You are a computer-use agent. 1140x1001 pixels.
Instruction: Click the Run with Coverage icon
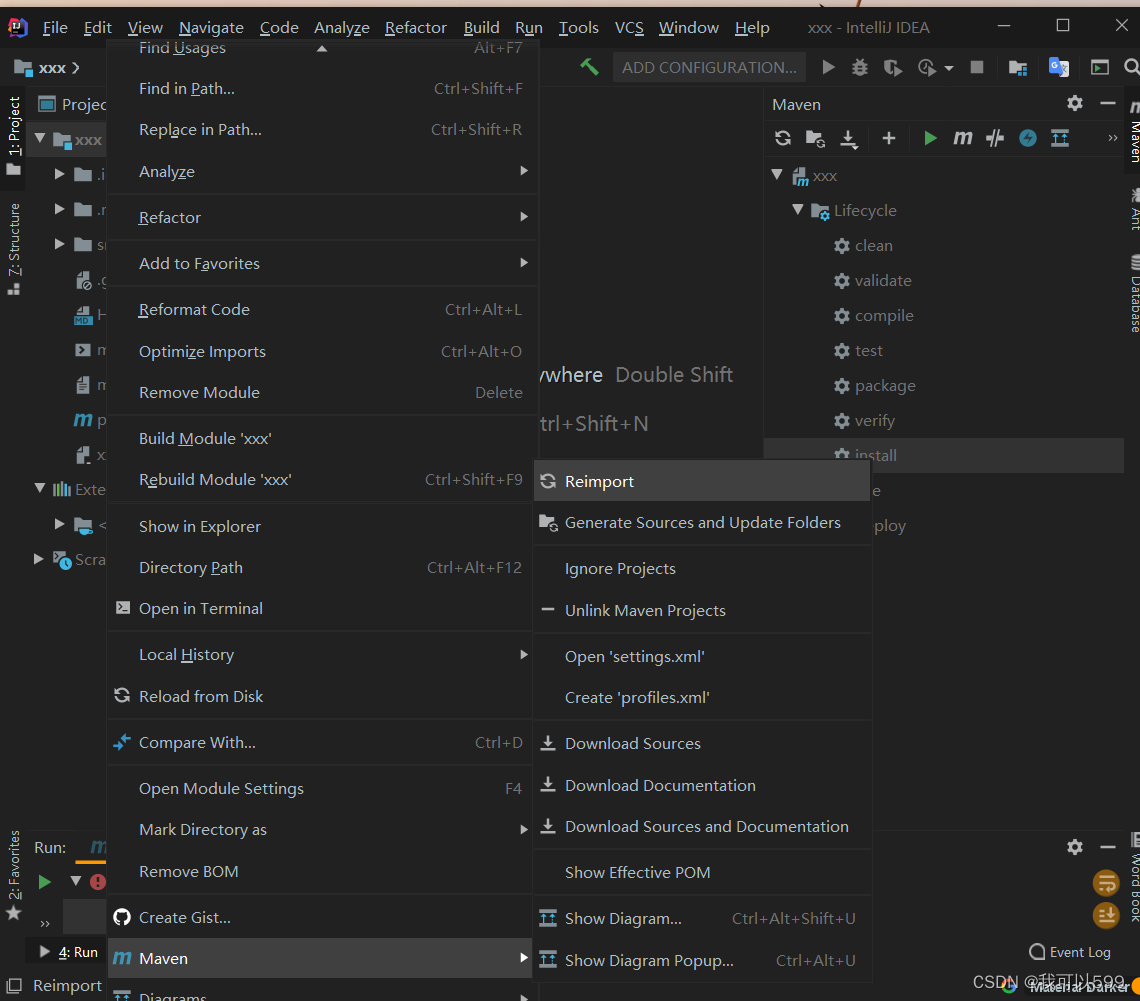892,68
